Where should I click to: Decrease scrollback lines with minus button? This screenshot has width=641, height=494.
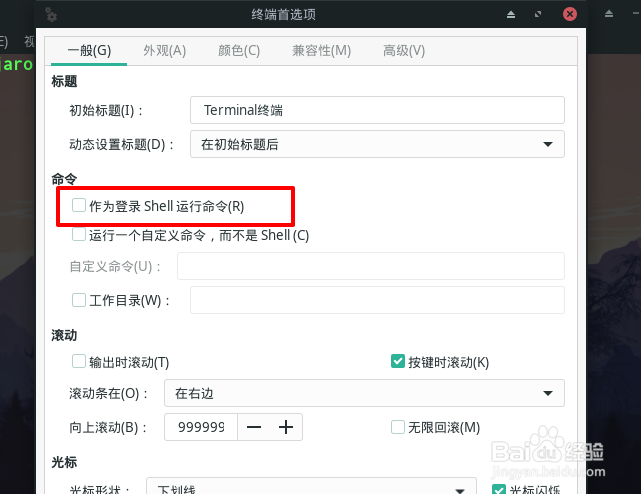254,427
